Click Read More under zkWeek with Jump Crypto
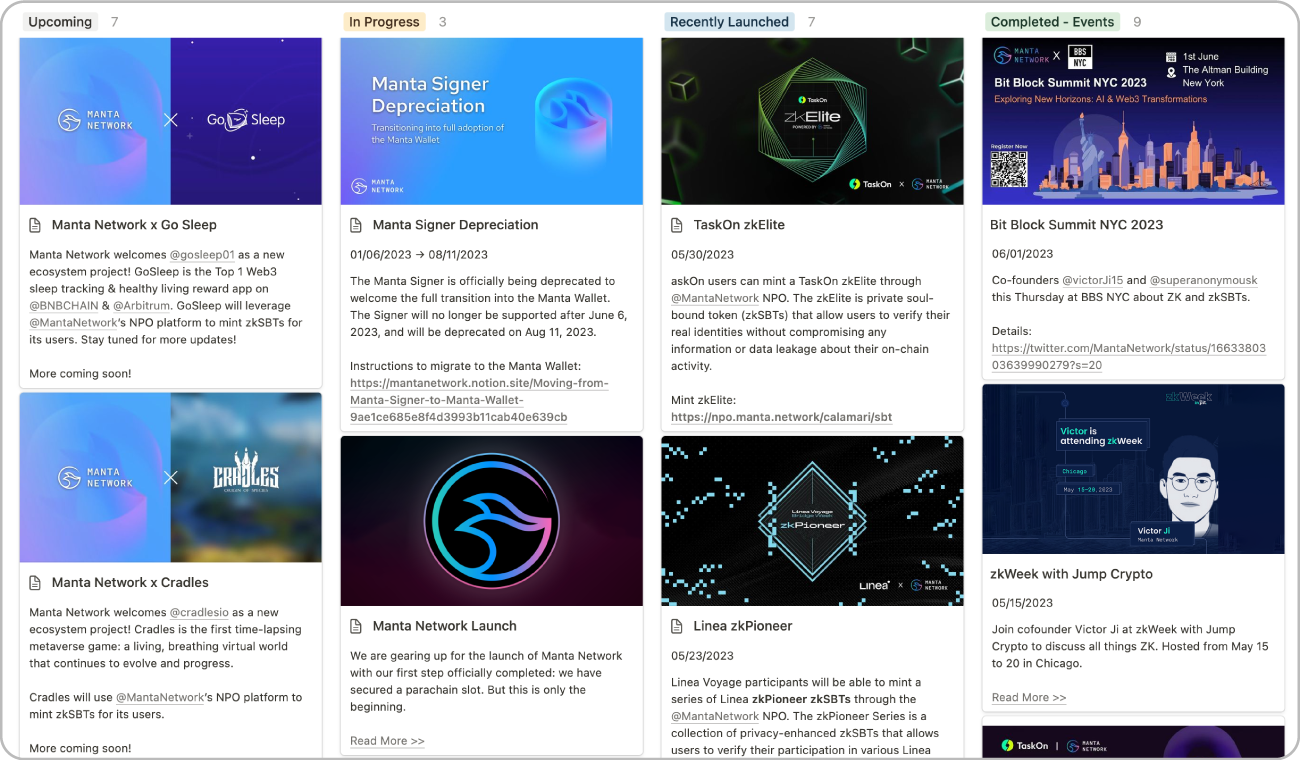The width and height of the screenshot is (1300, 760). (1029, 697)
